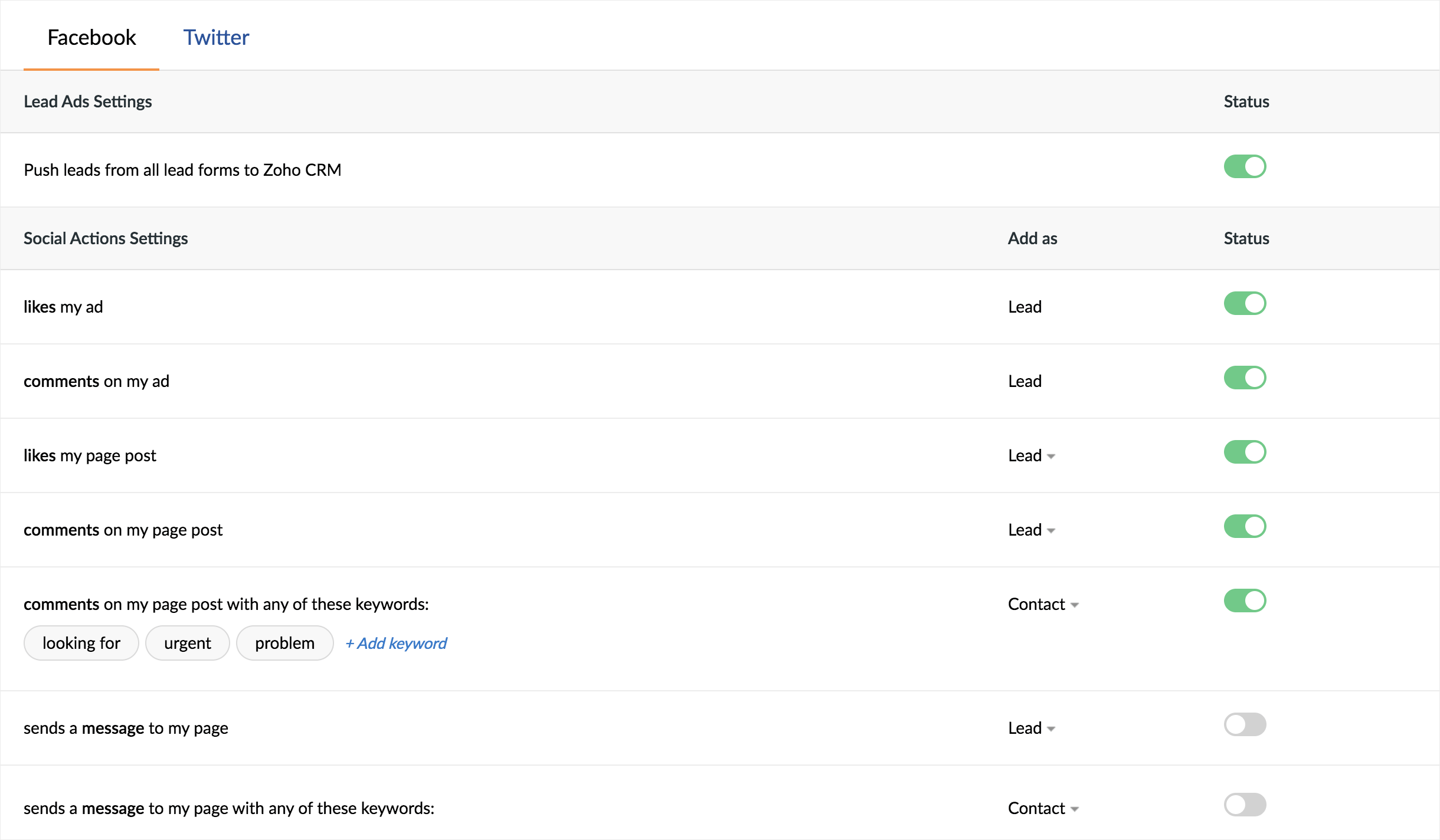The image size is (1440, 840).
Task: Click the 'Lead' label for 'likes my ad'
Action: (1025, 307)
